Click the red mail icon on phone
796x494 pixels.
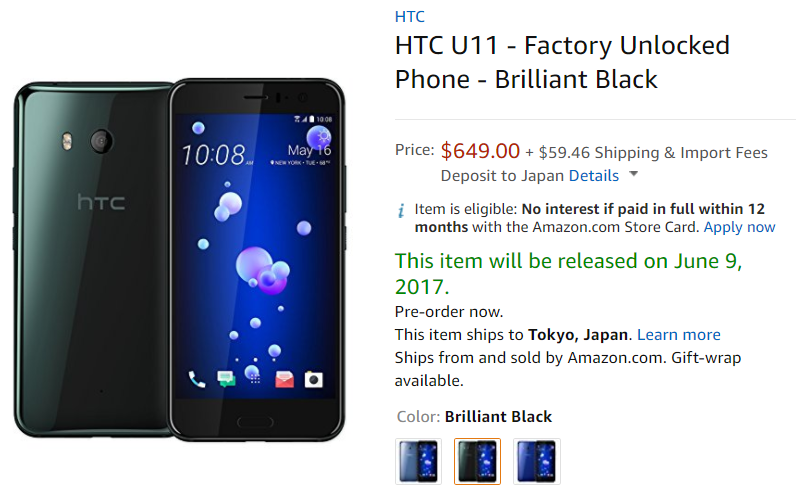pyautogui.click(x=284, y=379)
